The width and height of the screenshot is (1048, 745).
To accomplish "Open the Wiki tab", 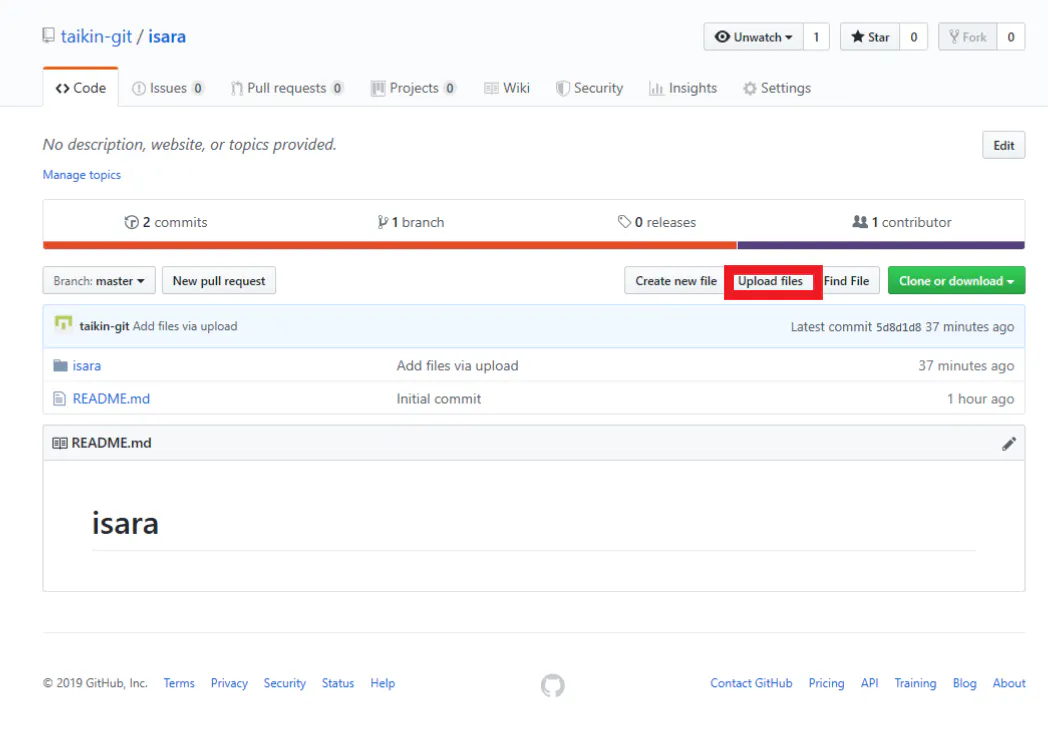I will 507,88.
